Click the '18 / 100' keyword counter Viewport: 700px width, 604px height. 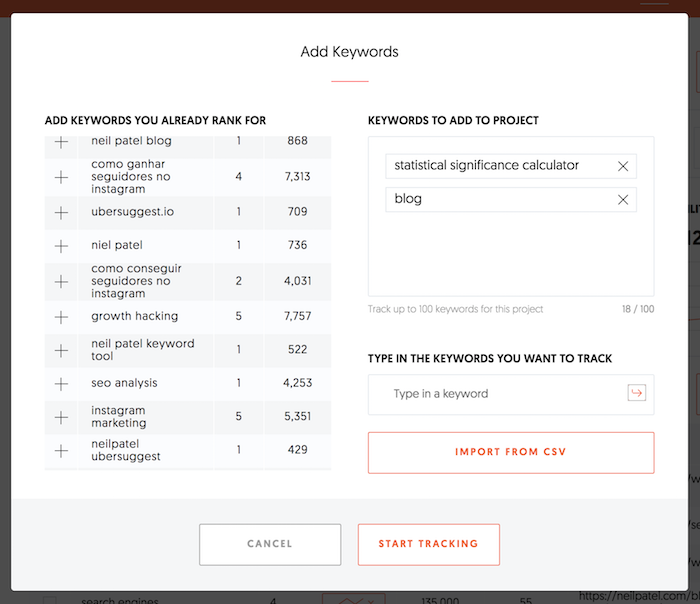click(x=638, y=309)
